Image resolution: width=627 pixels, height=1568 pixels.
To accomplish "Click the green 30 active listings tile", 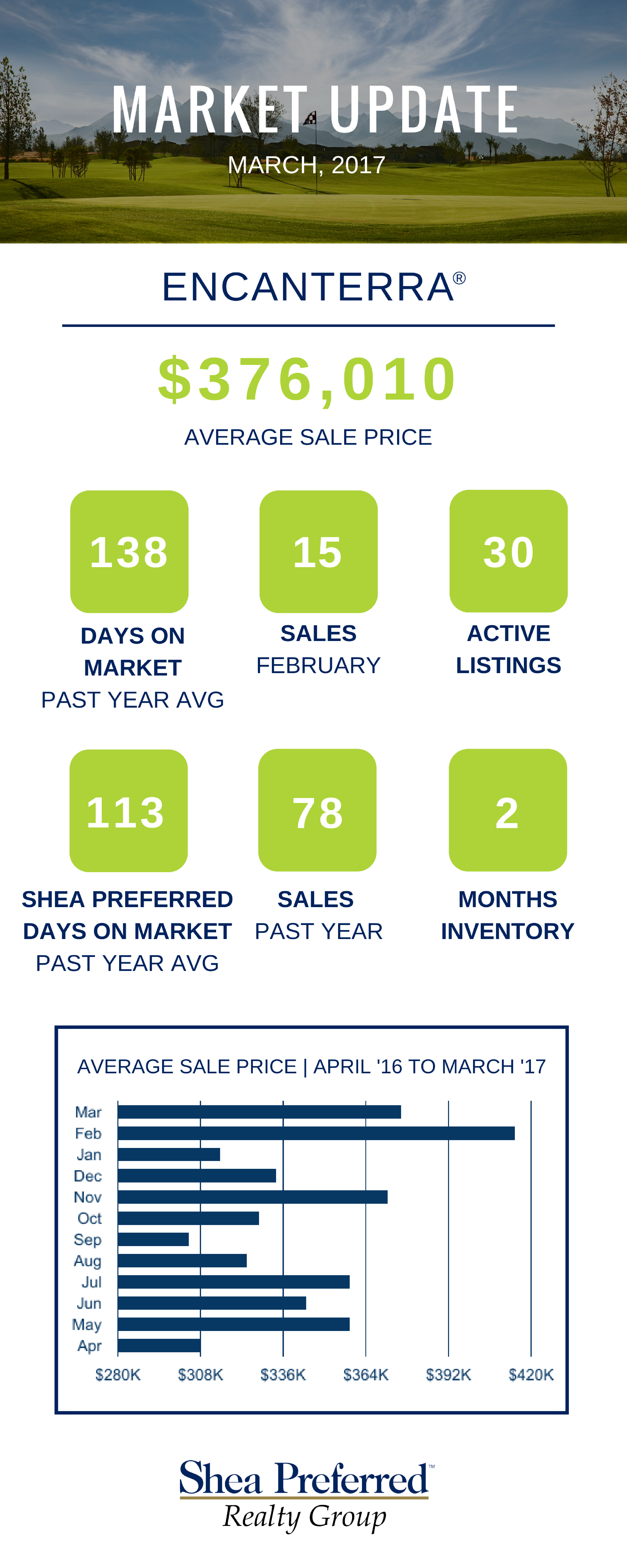I will (x=508, y=551).
